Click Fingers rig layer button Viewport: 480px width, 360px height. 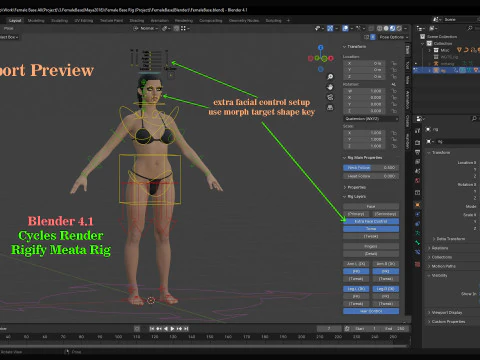click(x=371, y=246)
